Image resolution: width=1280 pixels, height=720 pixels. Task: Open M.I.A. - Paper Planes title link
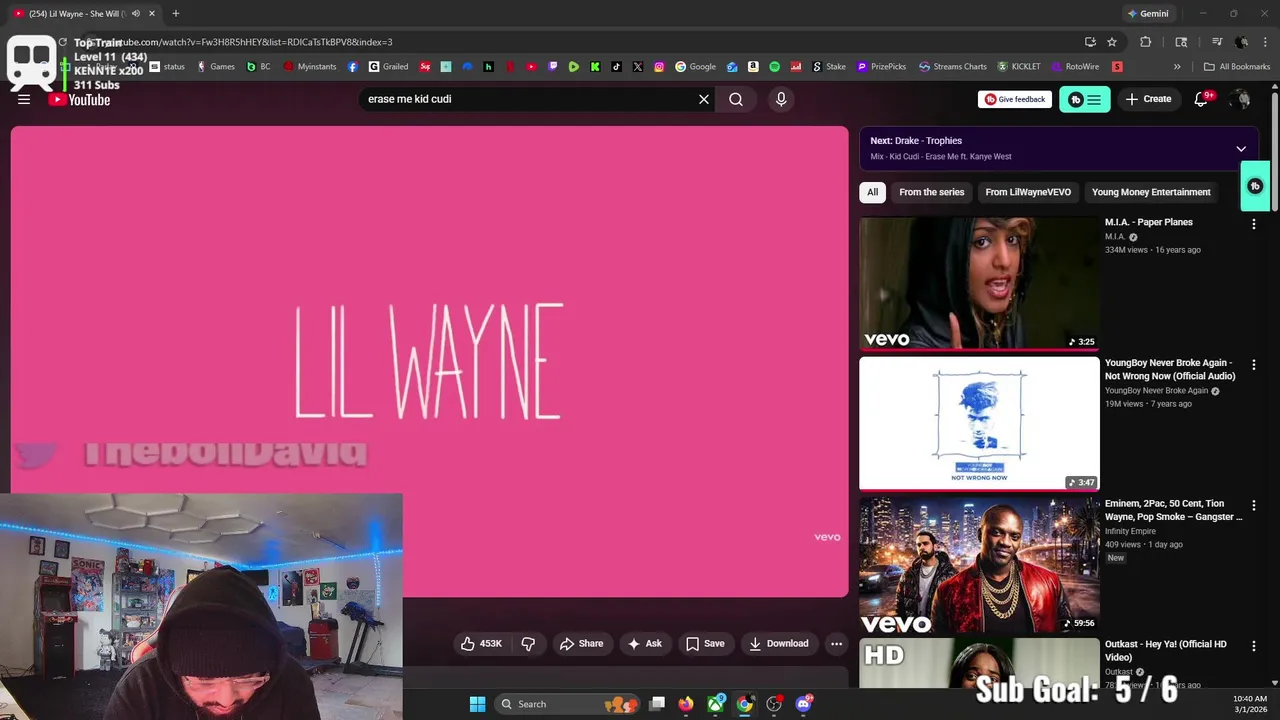click(1149, 222)
